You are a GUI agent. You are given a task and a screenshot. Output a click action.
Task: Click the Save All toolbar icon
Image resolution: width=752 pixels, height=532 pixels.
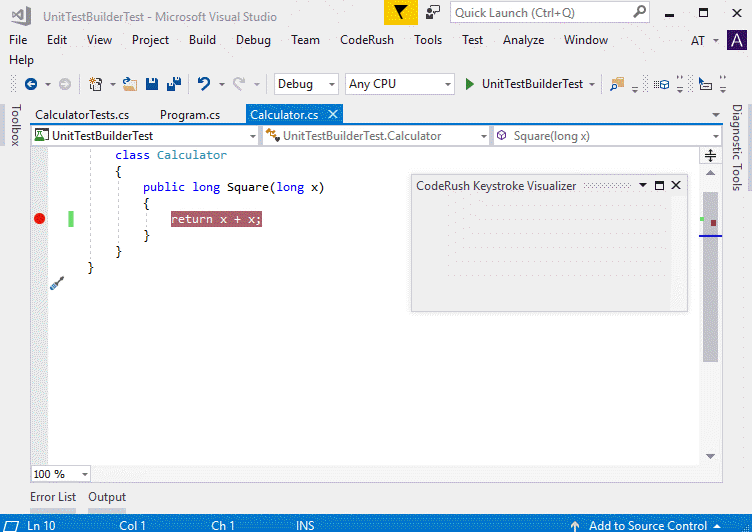click(173, 84)
